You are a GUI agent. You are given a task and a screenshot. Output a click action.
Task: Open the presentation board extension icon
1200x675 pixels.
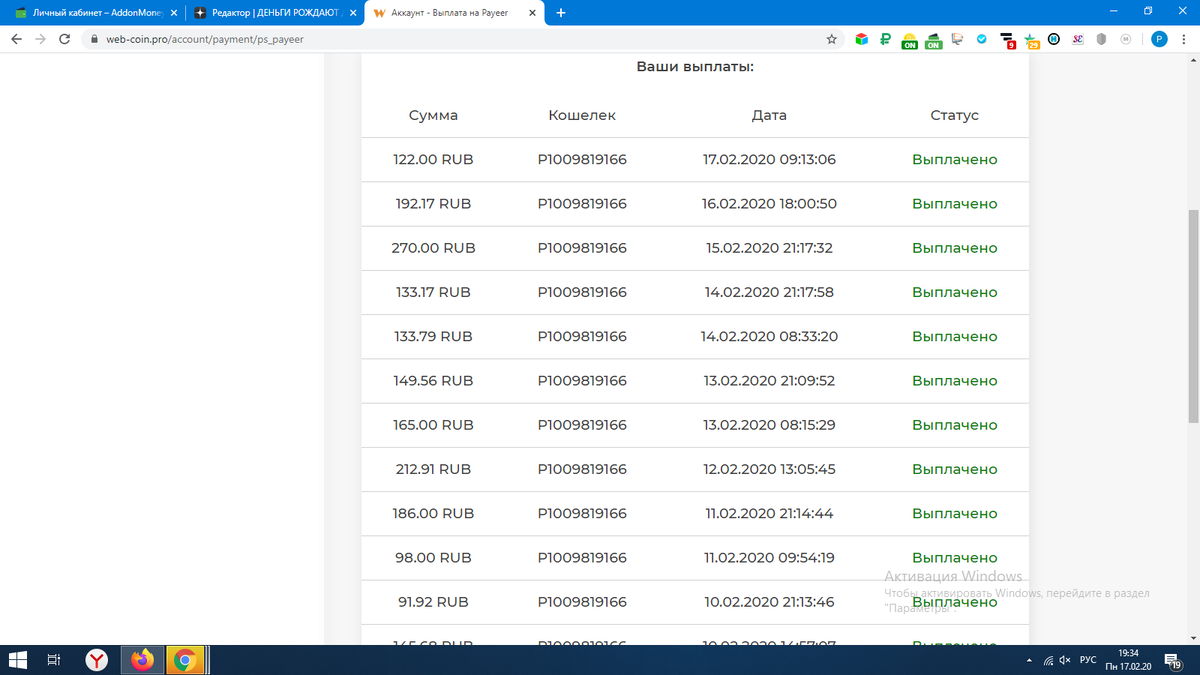[x=957, y=40]
